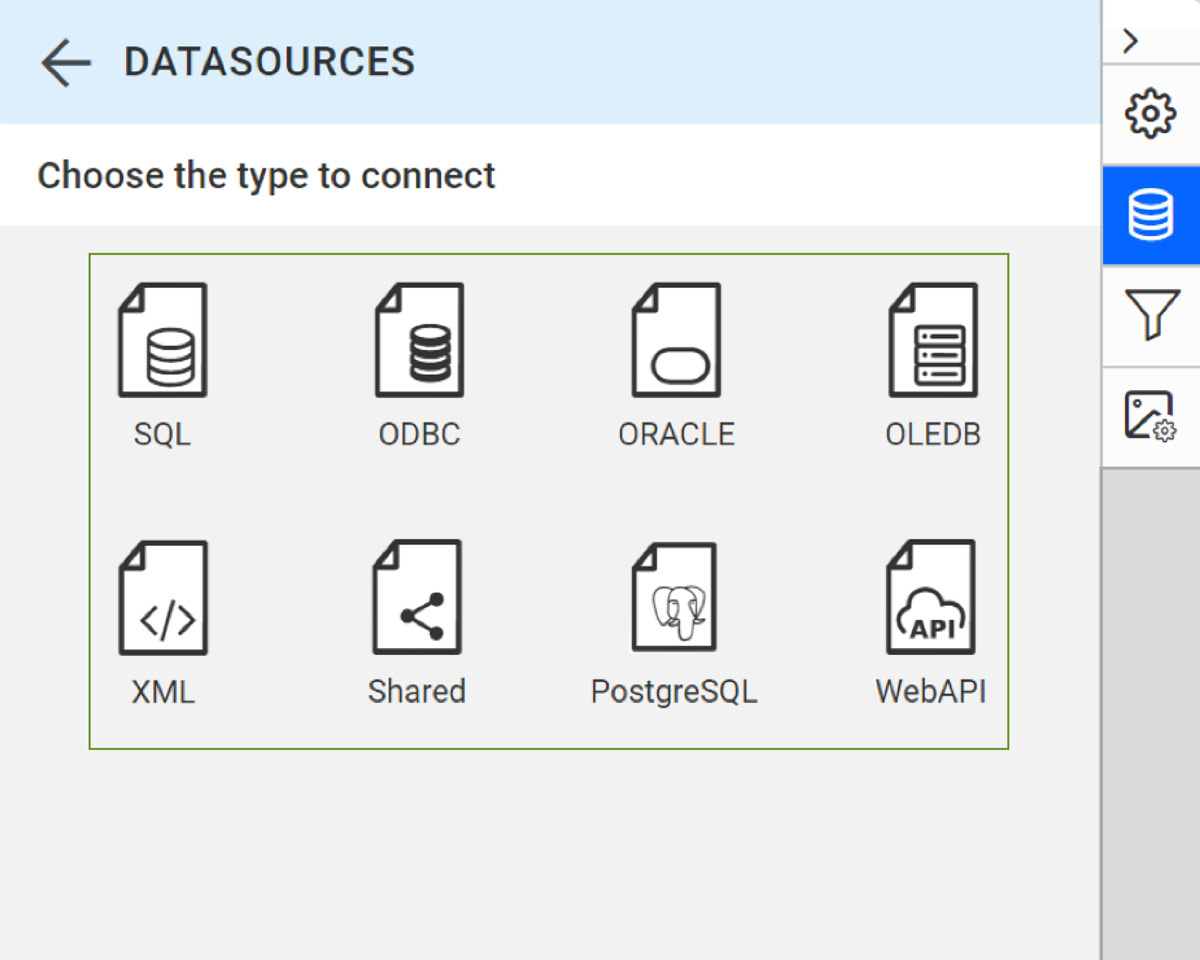Screen dimensions: 1200x960
Task: Select the Shared datasource share icon
Action: pyautogui.click(x=417, y=598)
